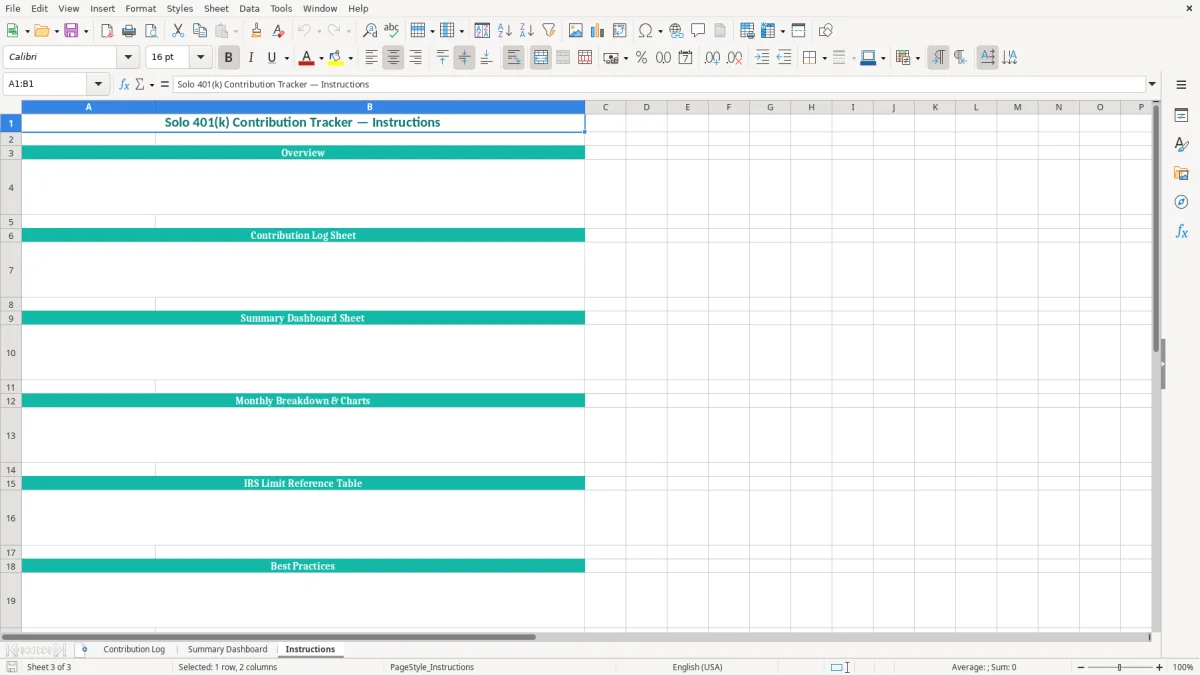Screen dimensions: 1200x675
Task: Open sidebar Navigator compass icon
Action: pos(1181,202)
